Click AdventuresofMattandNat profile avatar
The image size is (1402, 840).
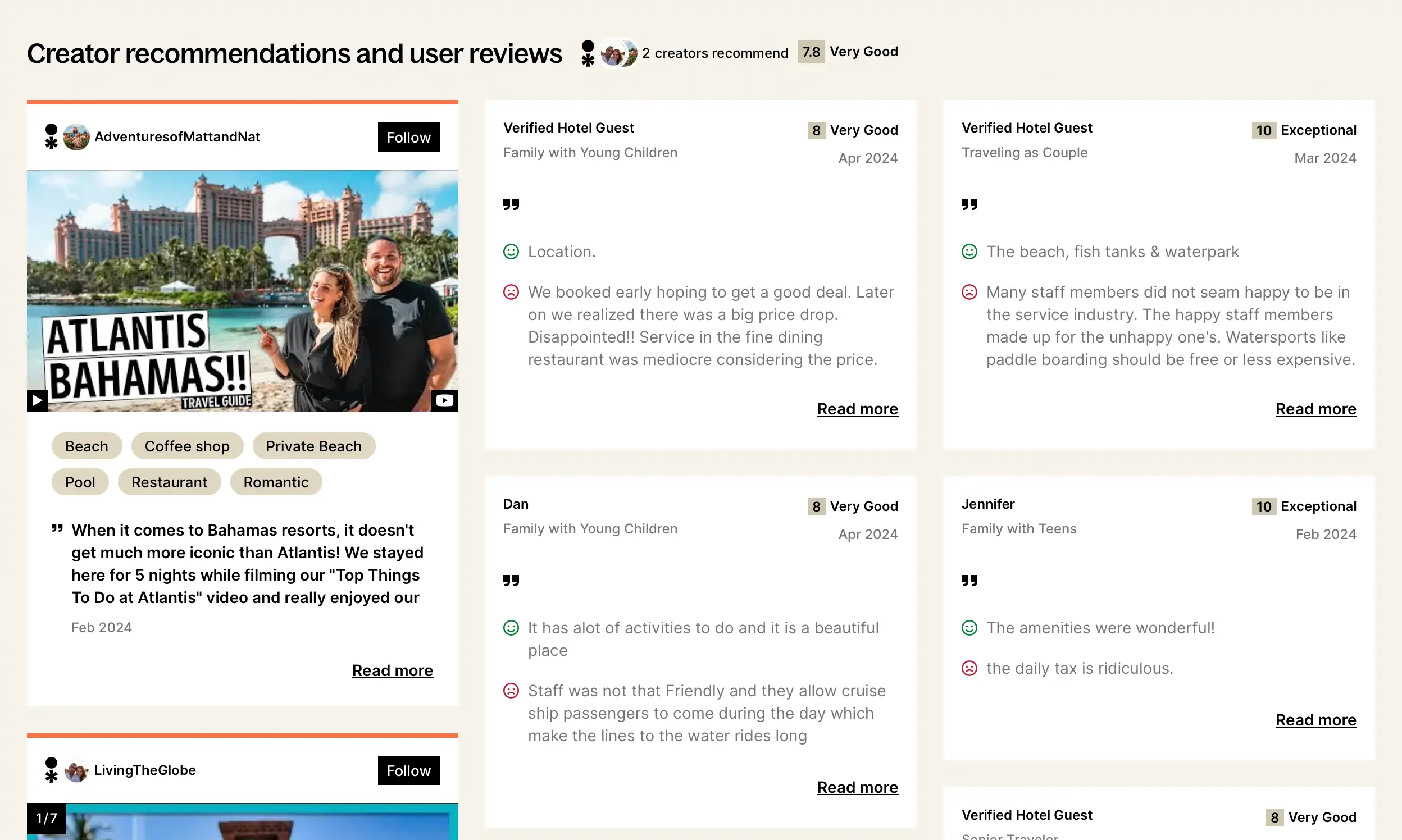[x=76, y=137]
